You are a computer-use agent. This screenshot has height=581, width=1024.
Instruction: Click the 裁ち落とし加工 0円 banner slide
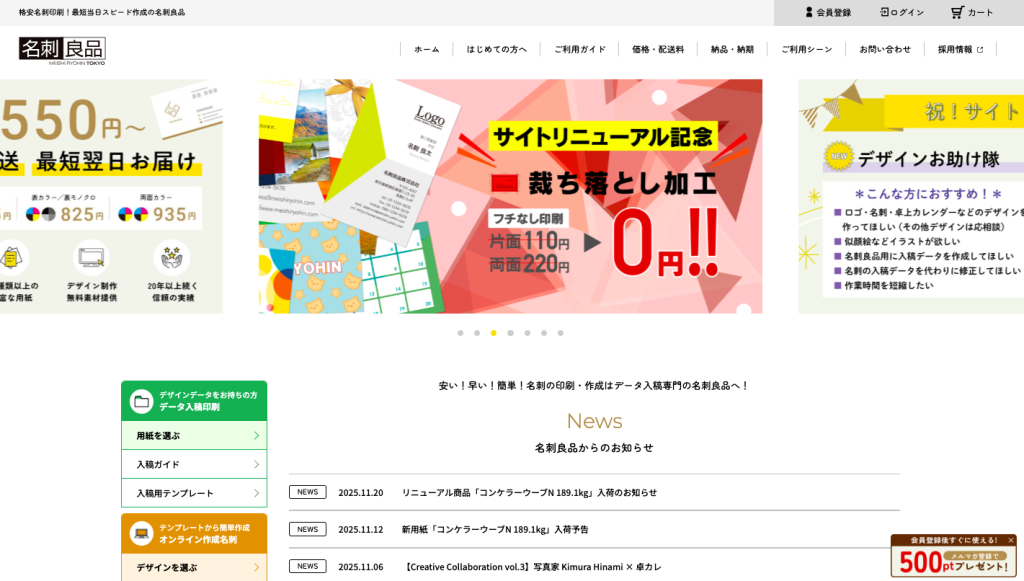(510, 196)
